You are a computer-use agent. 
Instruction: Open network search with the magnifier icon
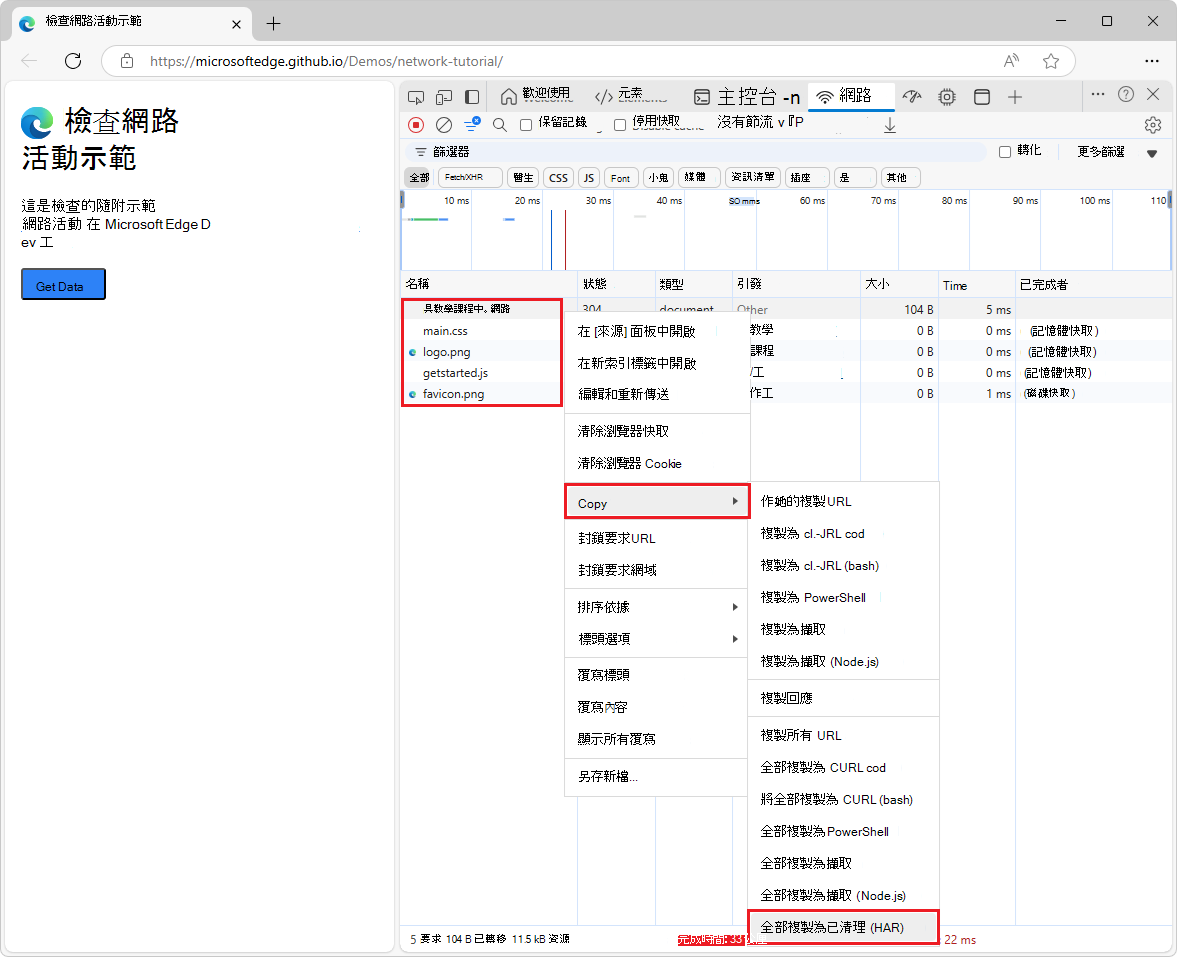tap(499, 124)
